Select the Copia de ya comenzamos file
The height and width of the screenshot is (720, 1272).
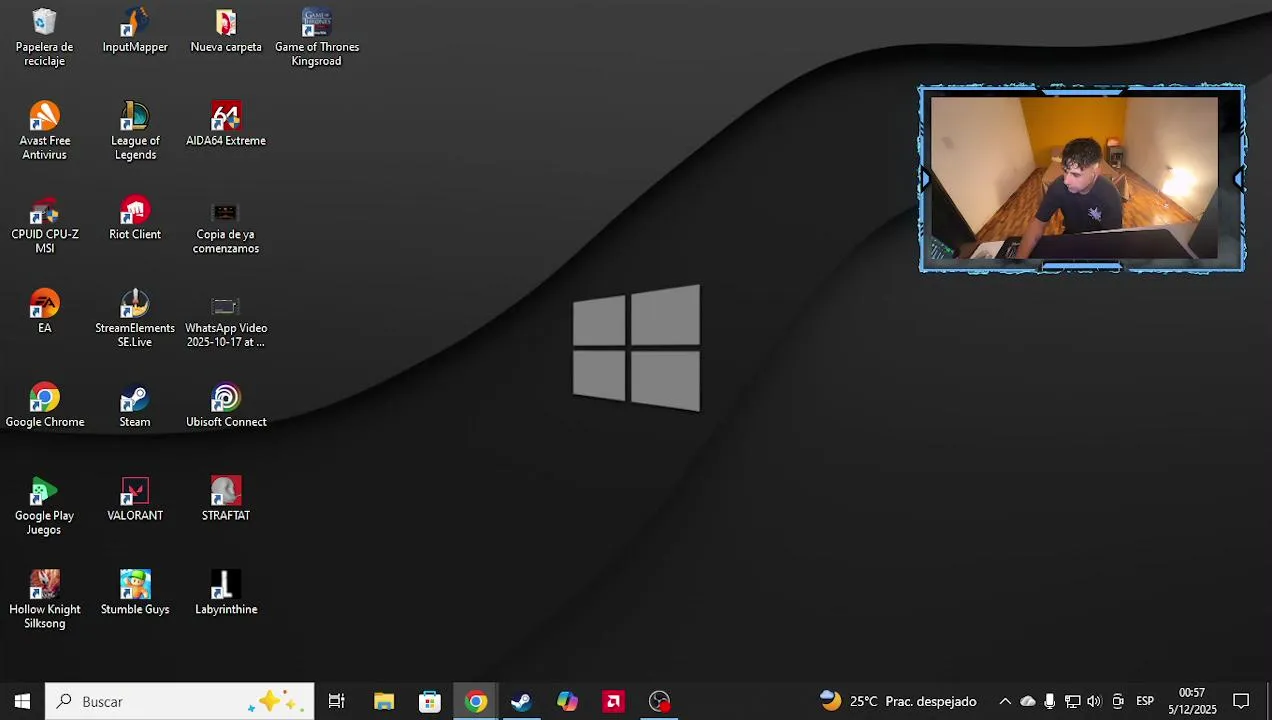tap(226, 225)
